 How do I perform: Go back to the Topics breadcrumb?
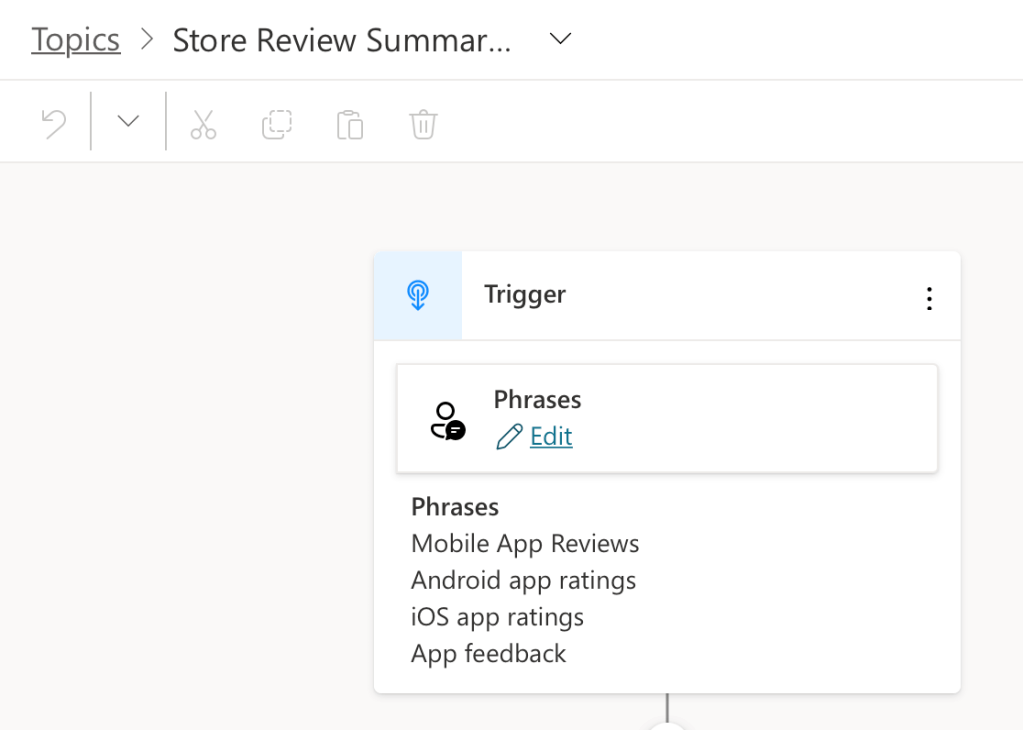76,40
